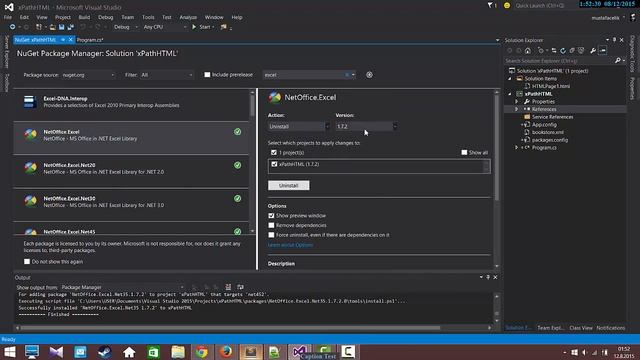Click Sync with Active Document icon
Screen dimensions: 640x360
(x=554, y=51)
